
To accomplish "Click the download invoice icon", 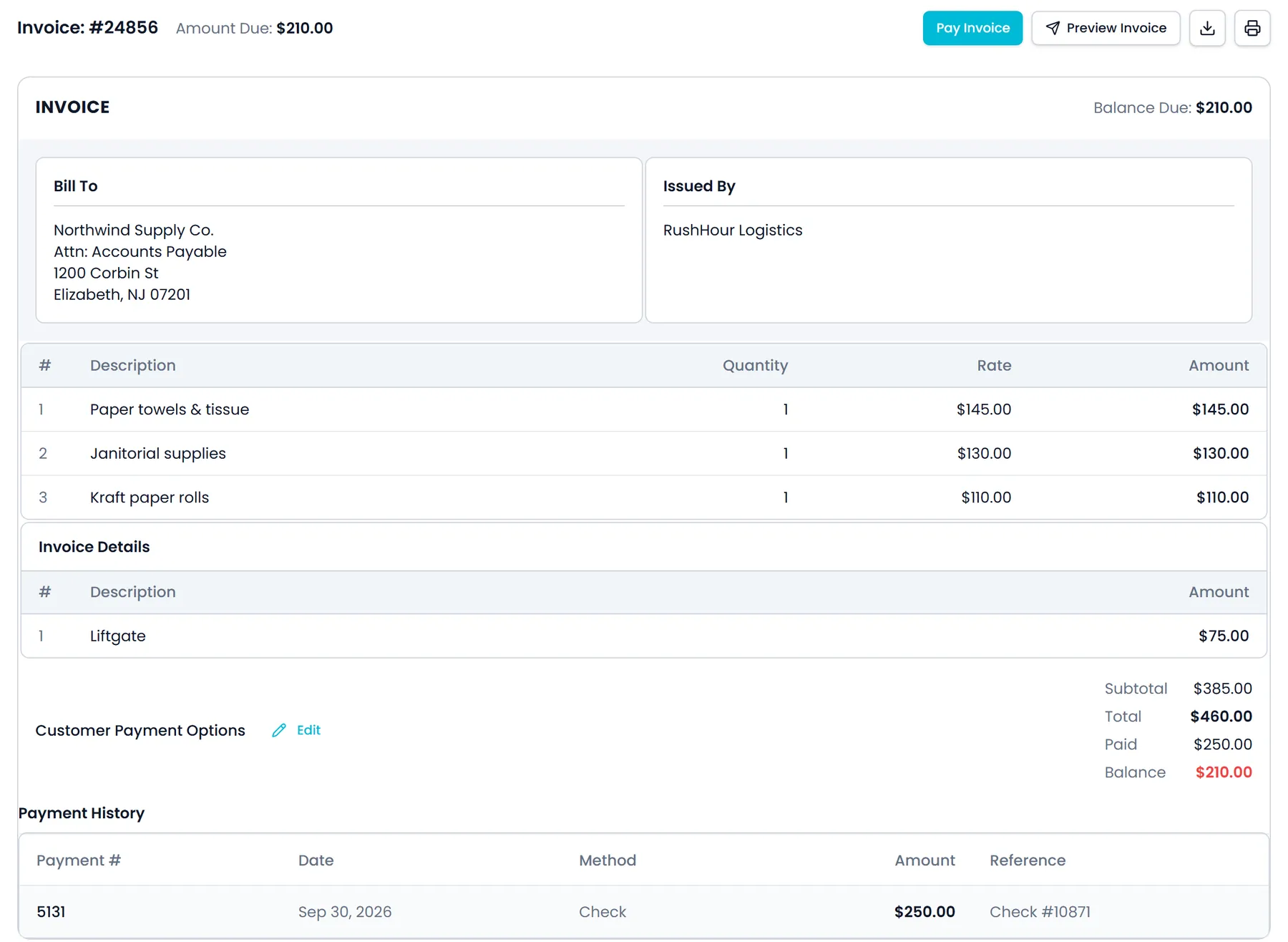I will pos(1207,28).
